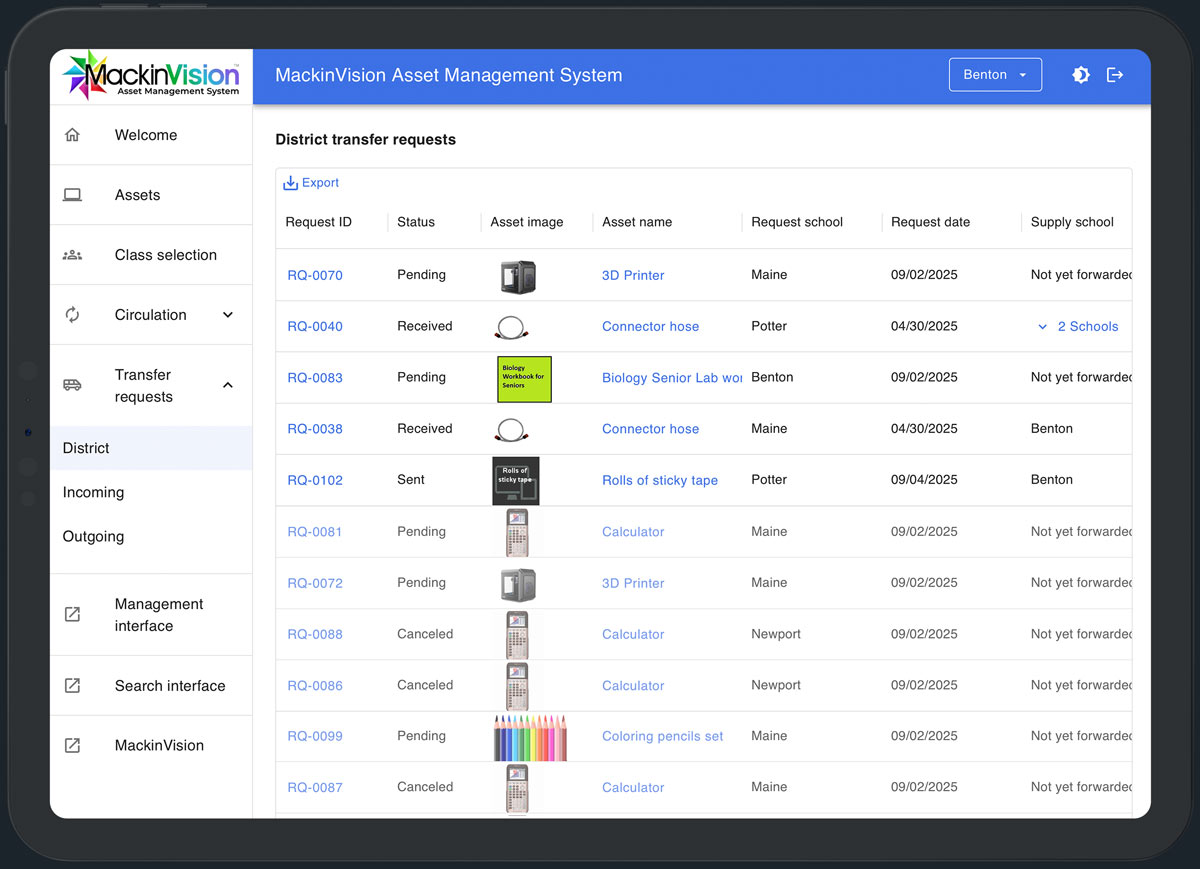
Task: Select the Outgoing menu item
Action: (x=93, y=536)
